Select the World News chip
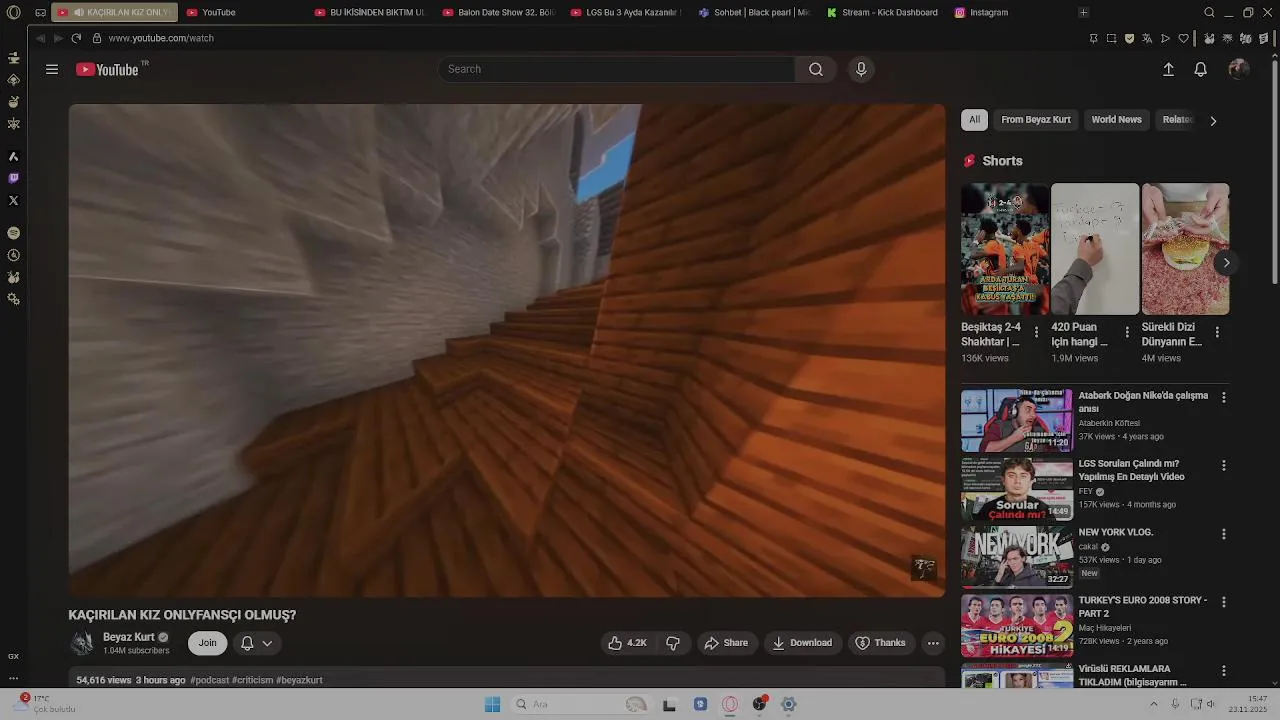Image resolution: width=1280 pixels, height=720 pixels. [1116, 120]
